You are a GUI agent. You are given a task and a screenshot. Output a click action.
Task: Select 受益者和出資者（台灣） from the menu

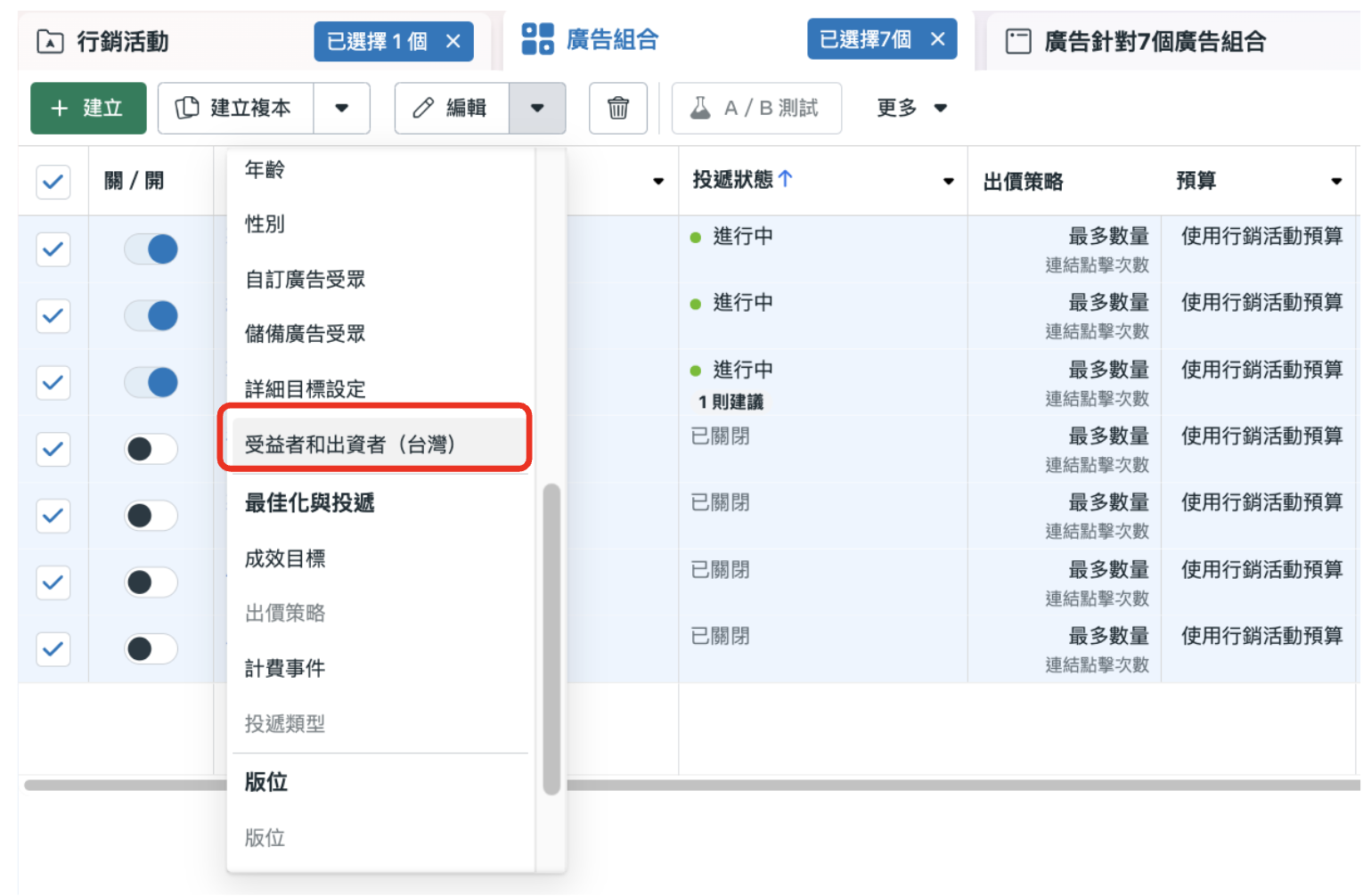[x=375, y=444]
